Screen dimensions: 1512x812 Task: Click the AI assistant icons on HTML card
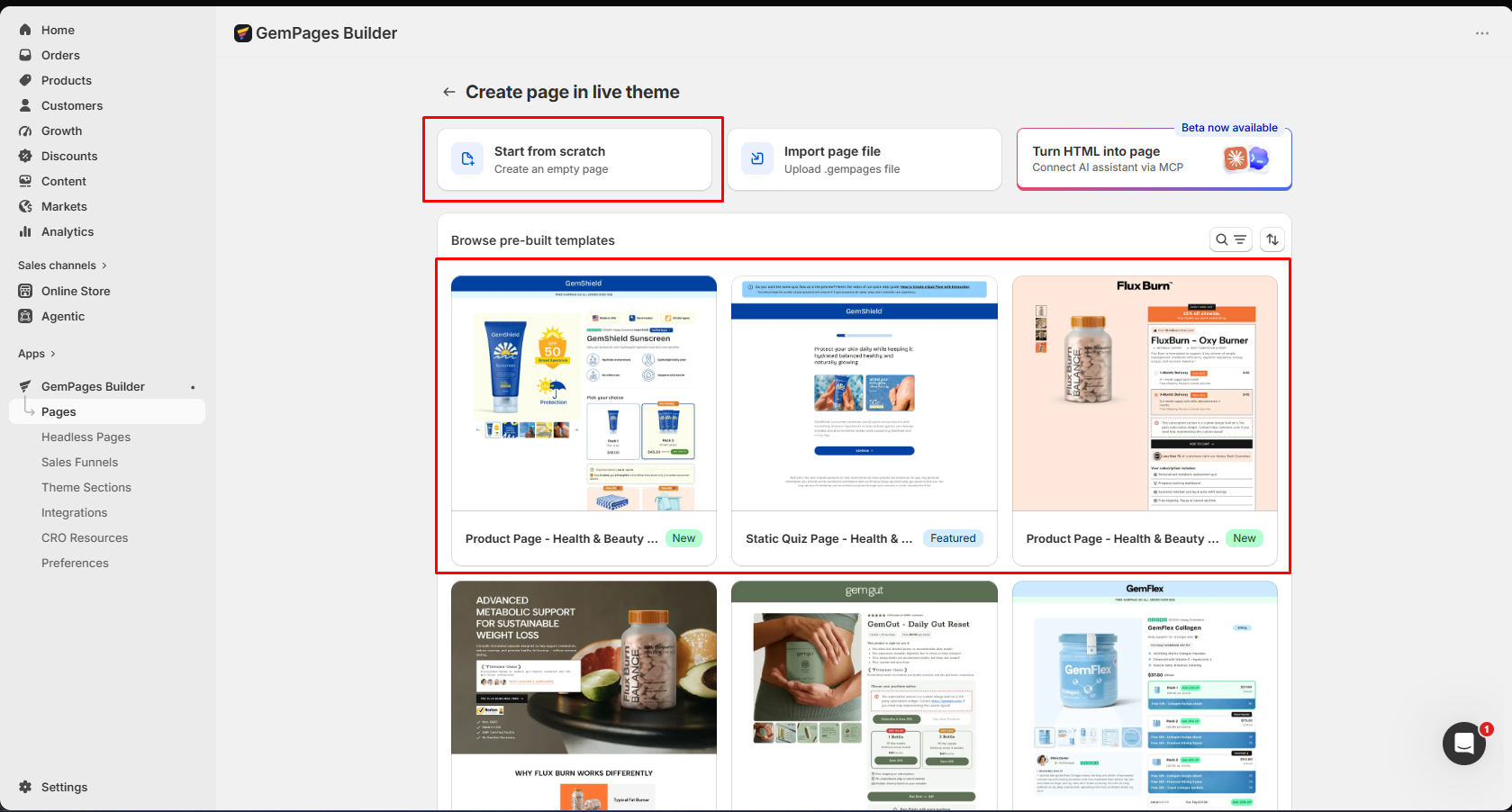(1246, 159)
